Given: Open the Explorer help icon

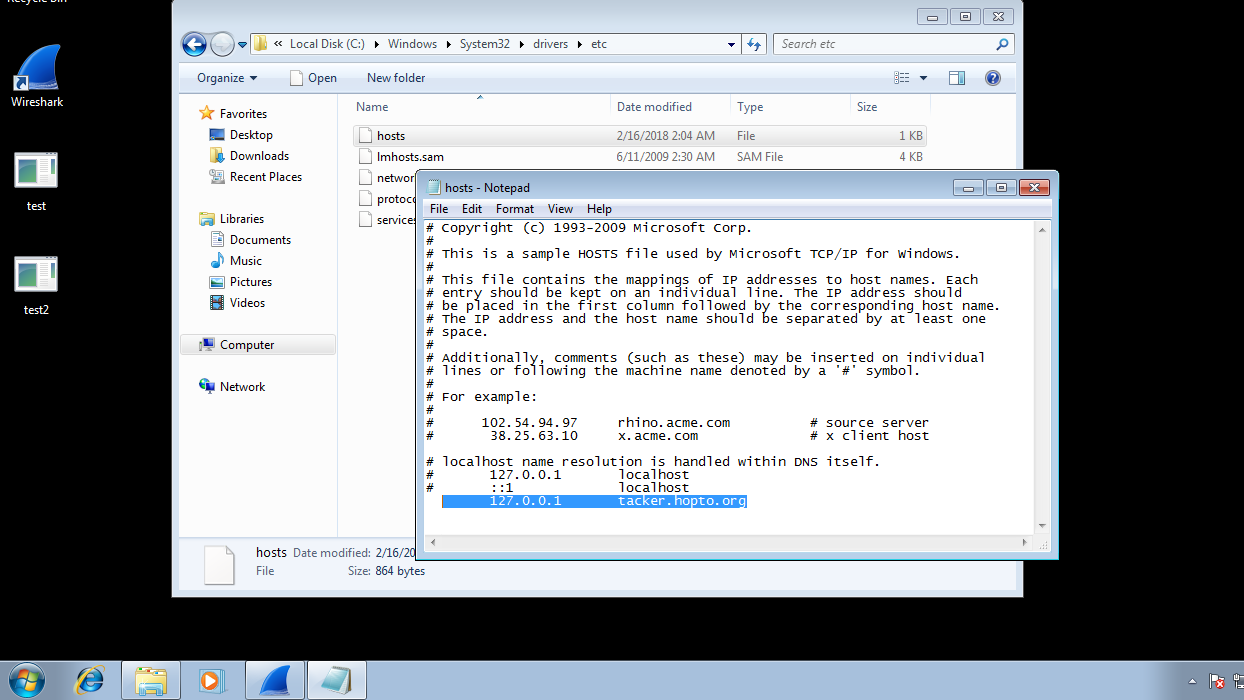Looking at the screenshot, I should (993, 78).
